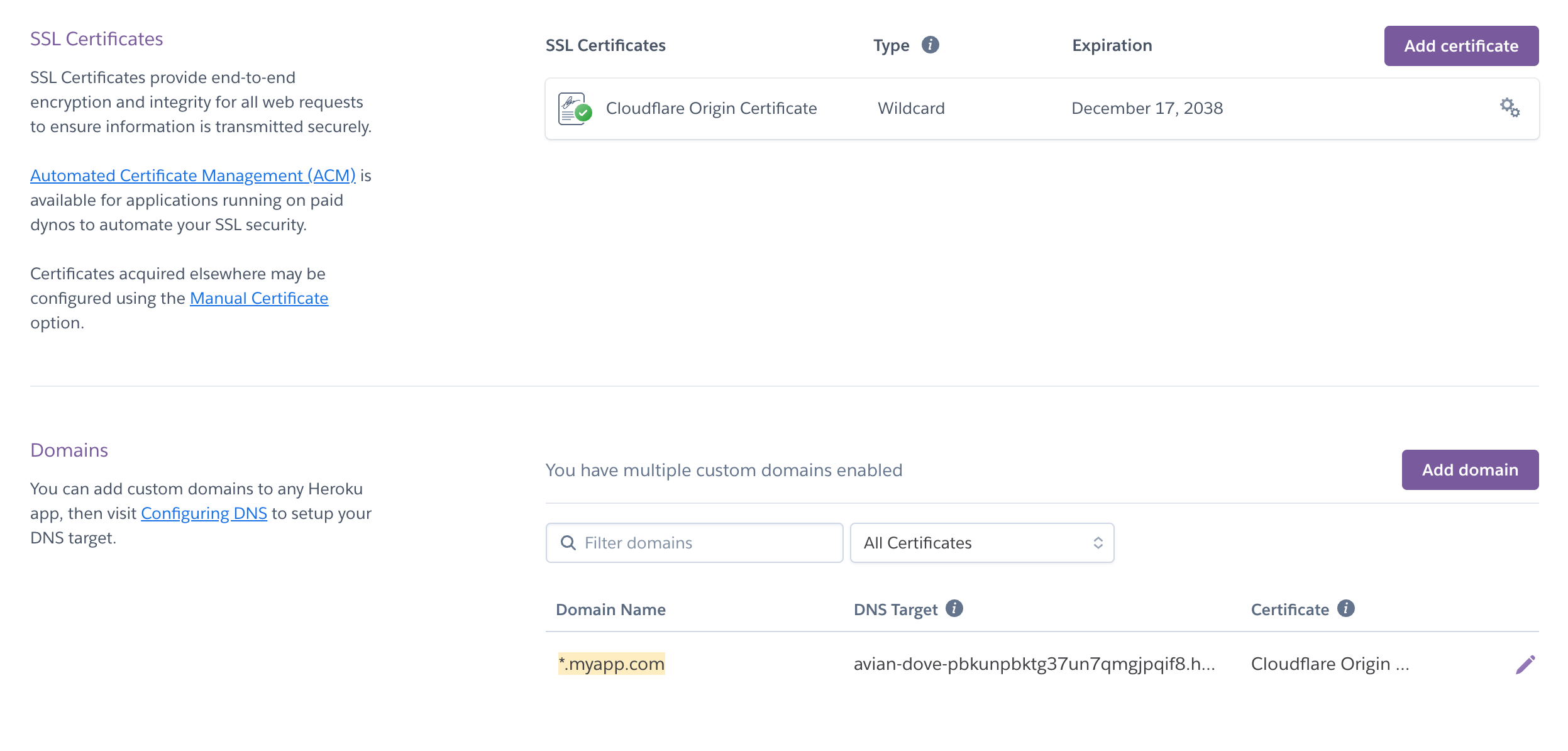
Task: Click the SSL certificate settings gear icon
Action: point(1510,108)
